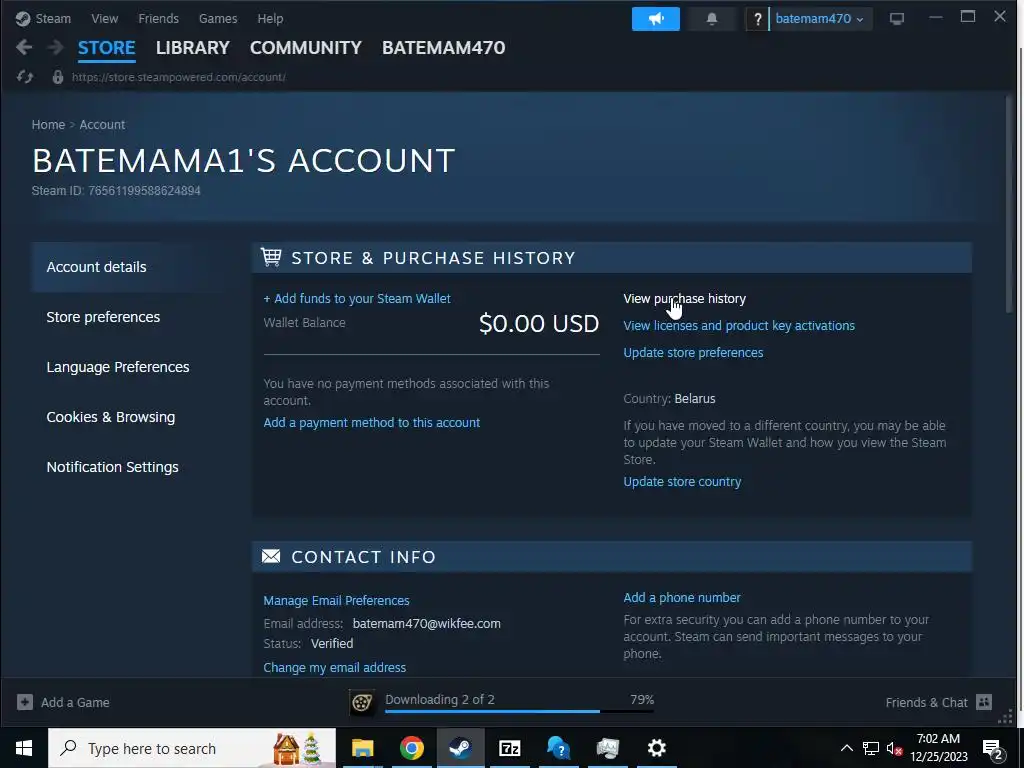Screen dimensions: 1024x768
Task: Launch Google Chrome from the taskbar
Action: 411,748
